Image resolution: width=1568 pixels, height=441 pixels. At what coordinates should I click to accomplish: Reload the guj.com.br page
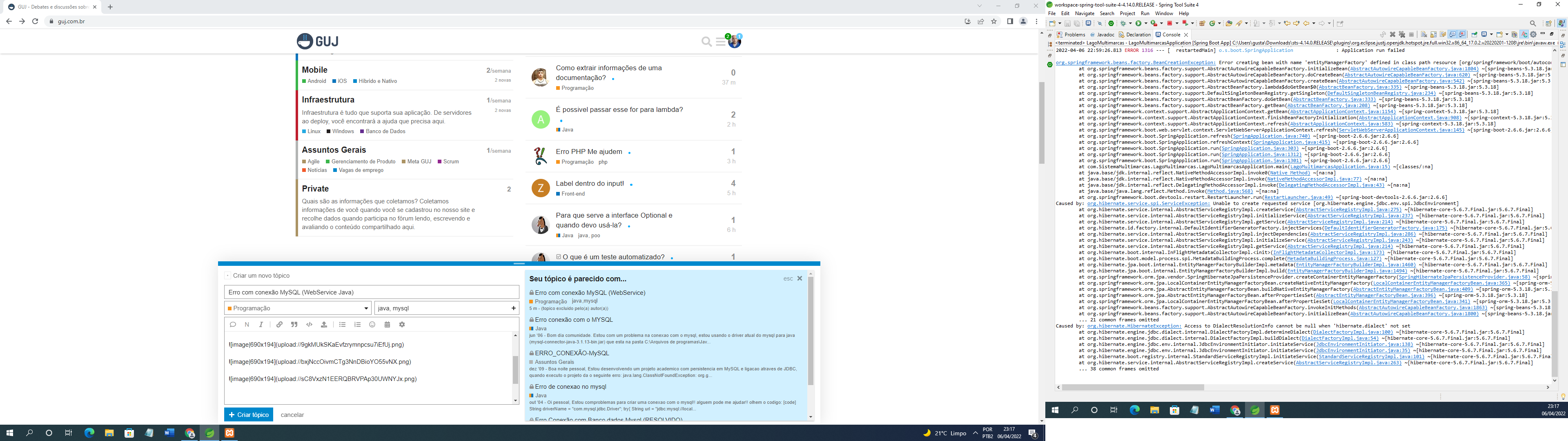(35, 21)
